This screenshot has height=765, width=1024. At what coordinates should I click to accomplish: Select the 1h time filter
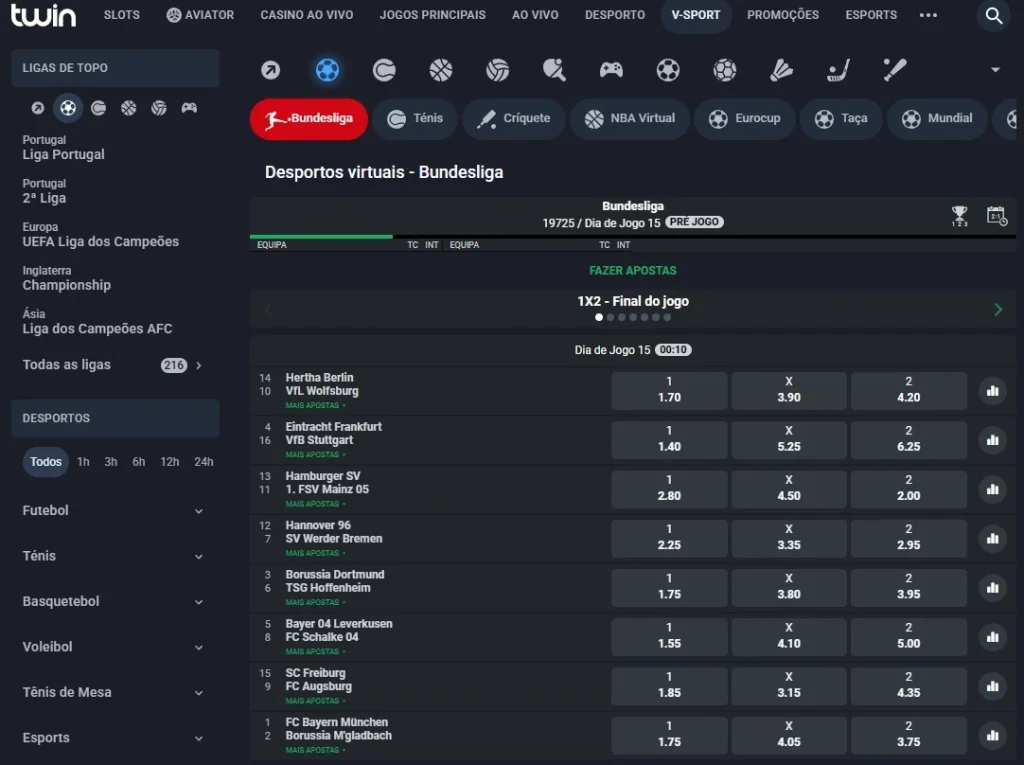point(83,462)
